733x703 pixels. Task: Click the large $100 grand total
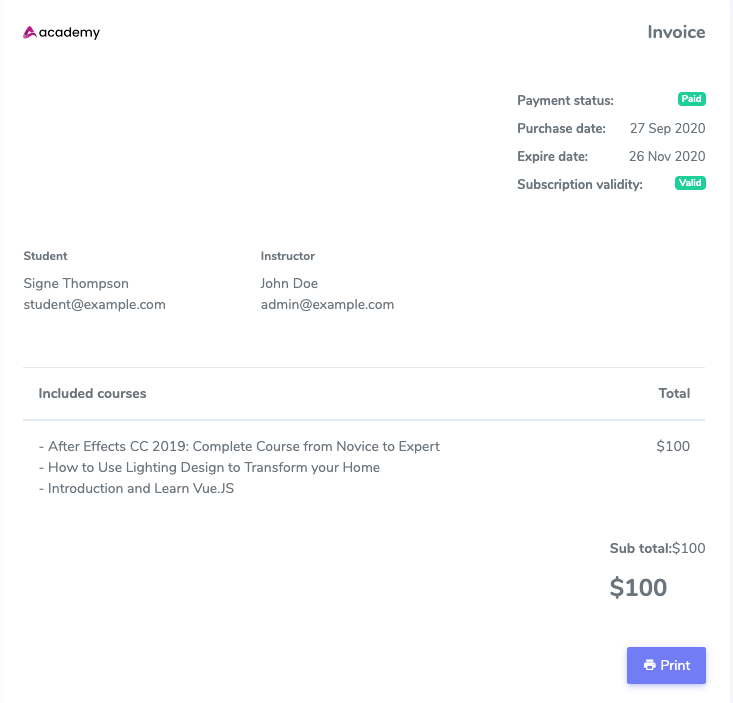(638, 588)
